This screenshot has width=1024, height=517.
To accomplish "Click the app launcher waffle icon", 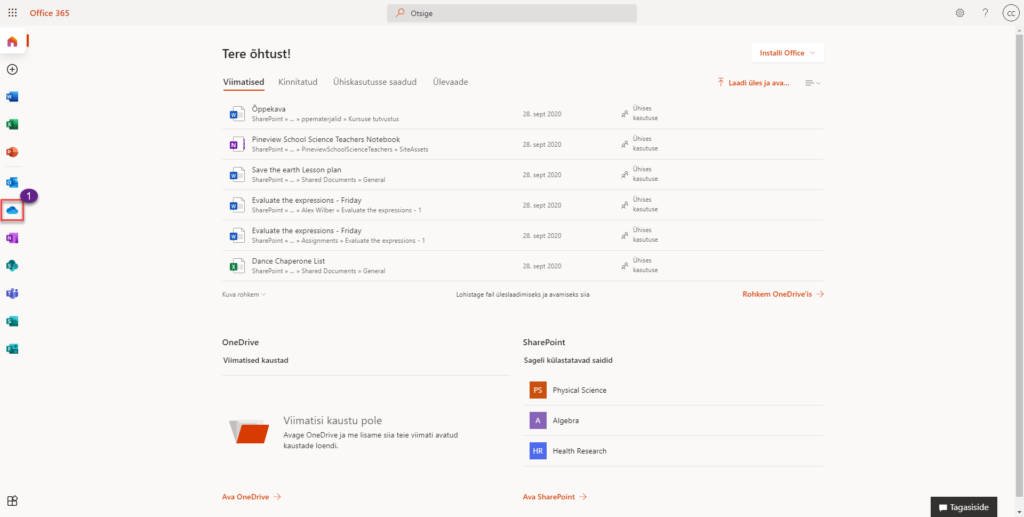I will coord(12,13).
